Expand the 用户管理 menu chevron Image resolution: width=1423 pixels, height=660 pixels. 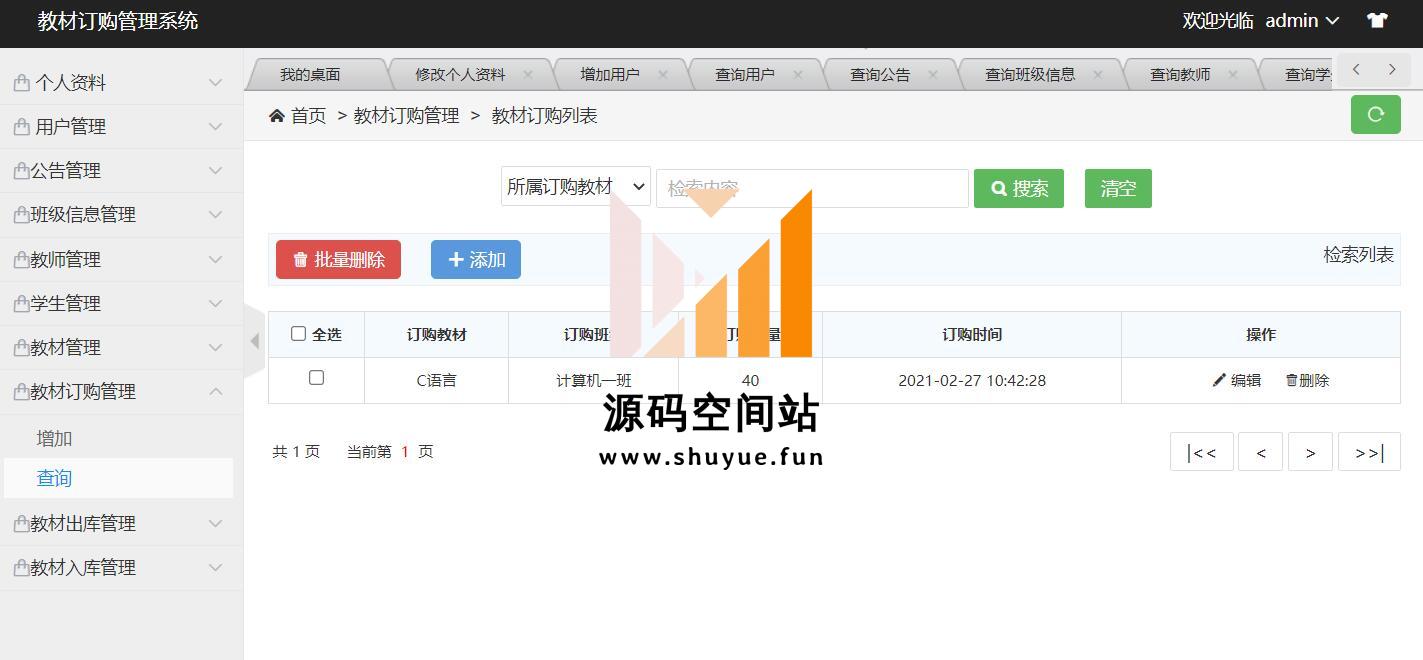tap(215, 127)
